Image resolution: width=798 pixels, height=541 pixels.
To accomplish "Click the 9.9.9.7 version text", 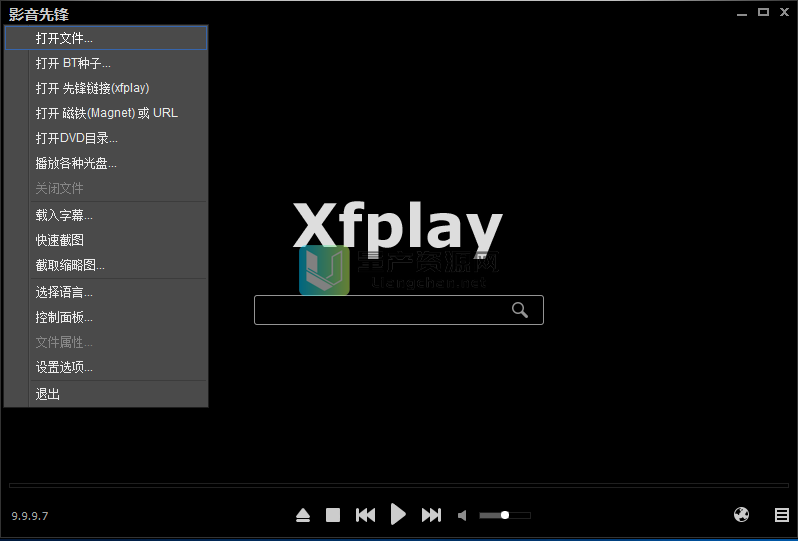I will click(x=30, y=516).
